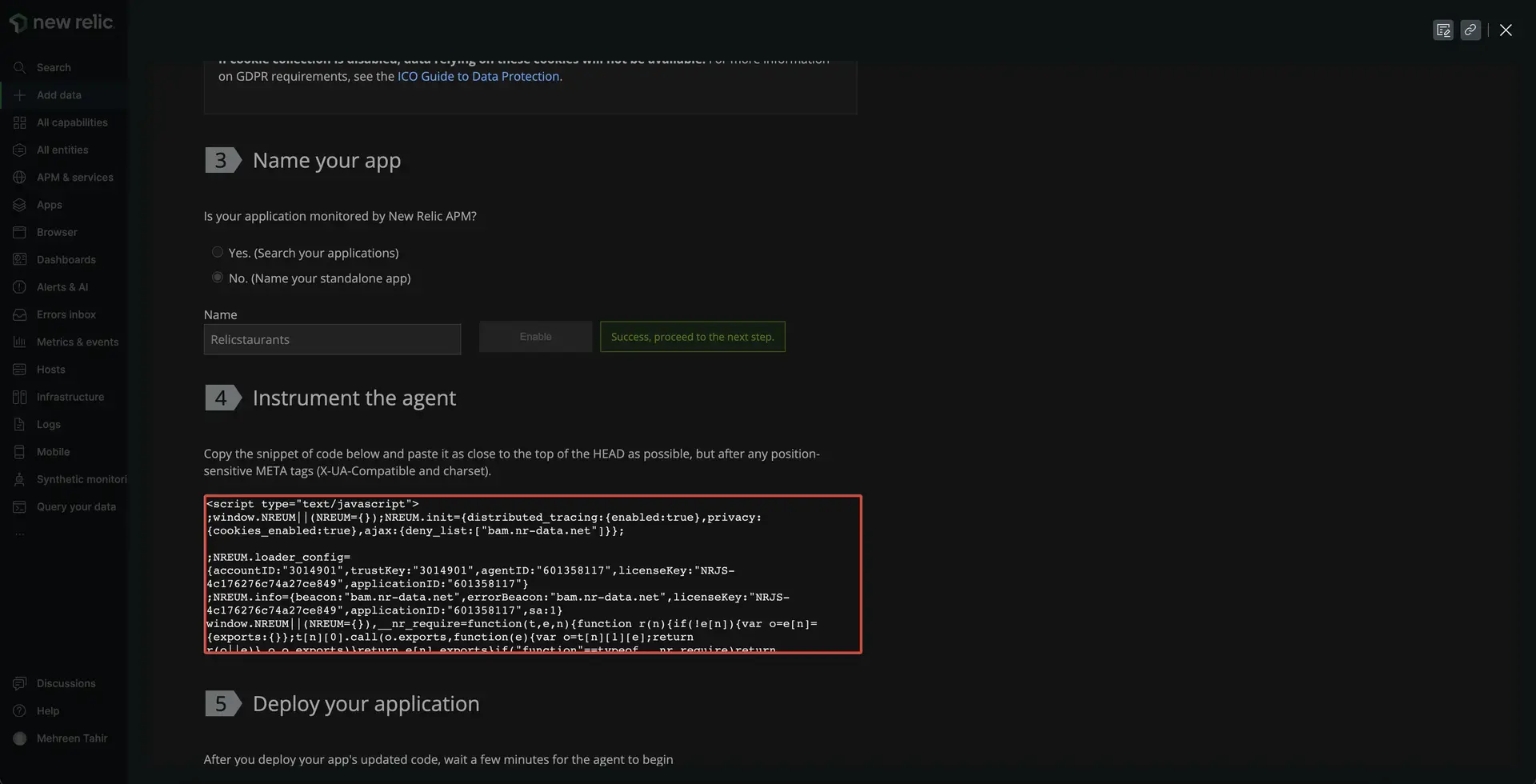
Task: Click the Apps layers icon
Action: click(x=19, y=205)
